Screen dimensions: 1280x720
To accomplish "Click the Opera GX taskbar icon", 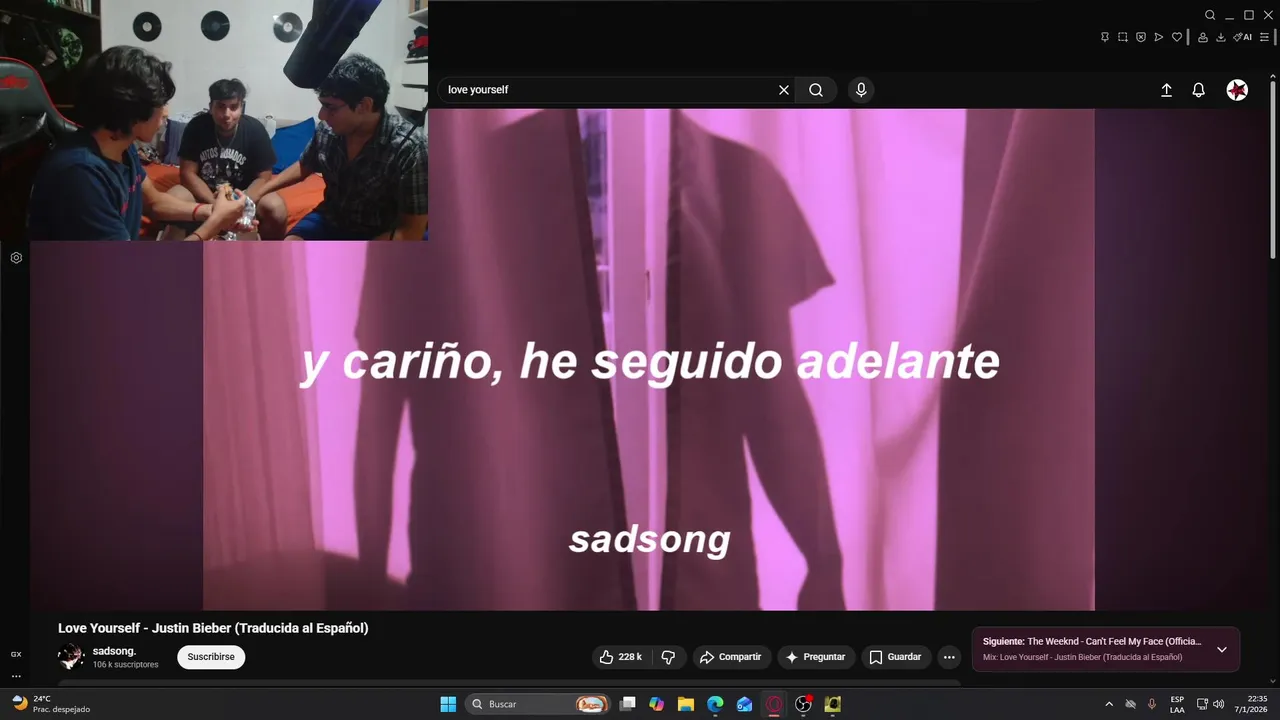I will coord(774,704).
